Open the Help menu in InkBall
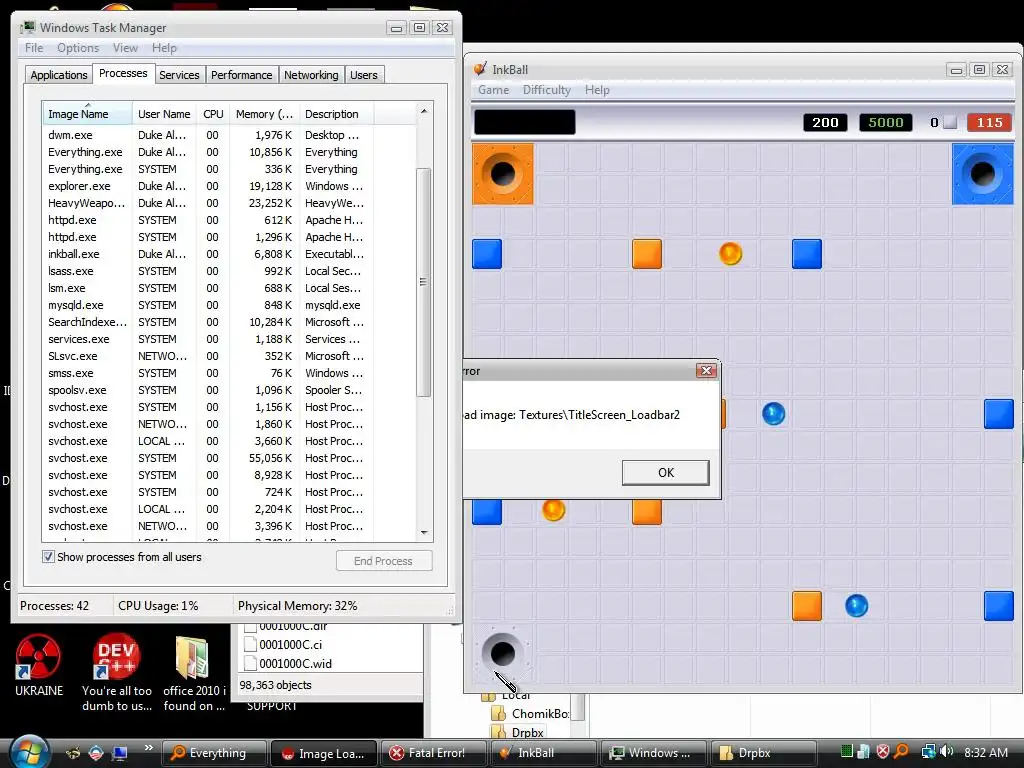The width and height of the screenshot is (1024, 768). 597,90
